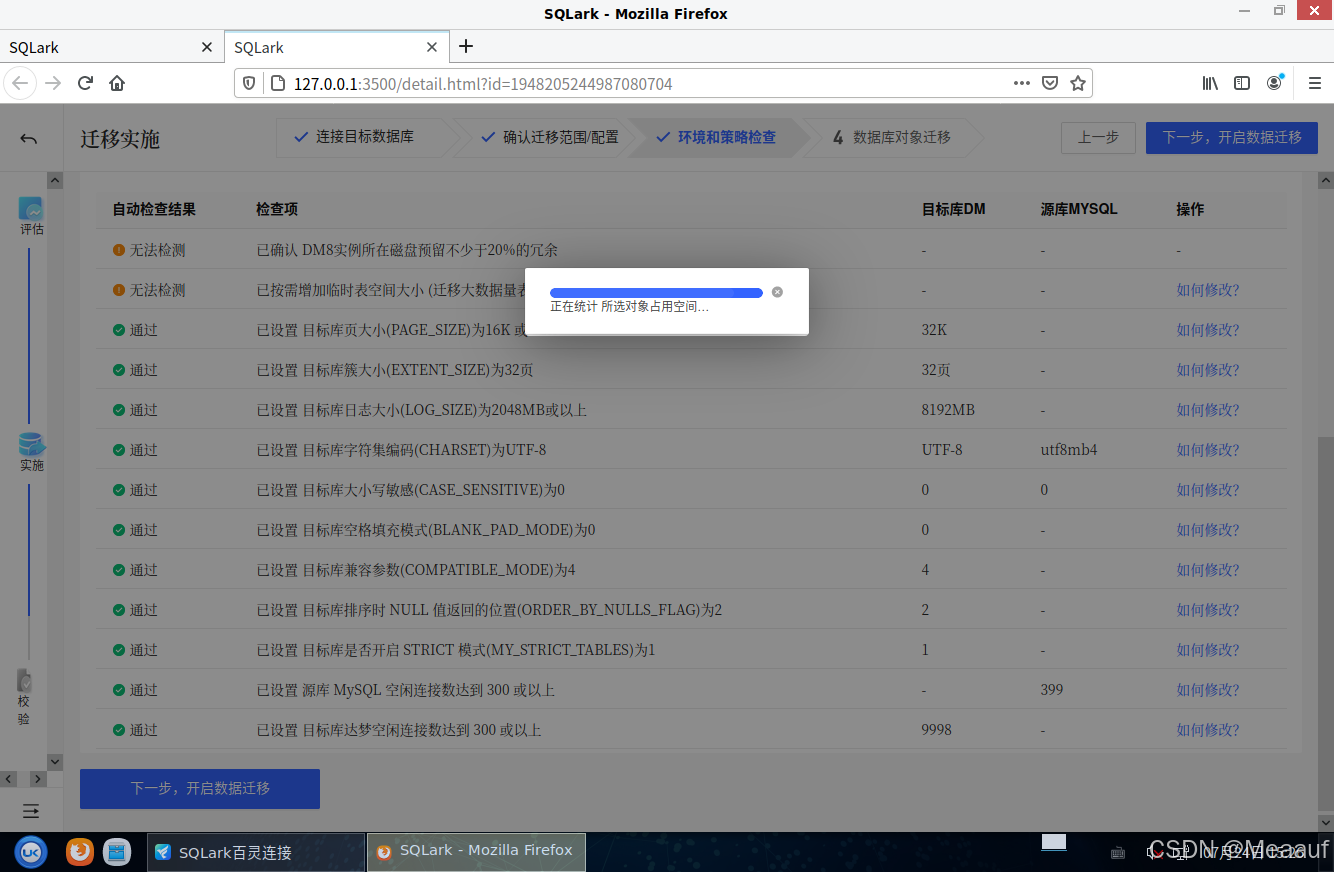Click the back arrow beside 迁移实施
Image resolution: width=1334 pixels, height=872 pixels.
click(28, 139)
